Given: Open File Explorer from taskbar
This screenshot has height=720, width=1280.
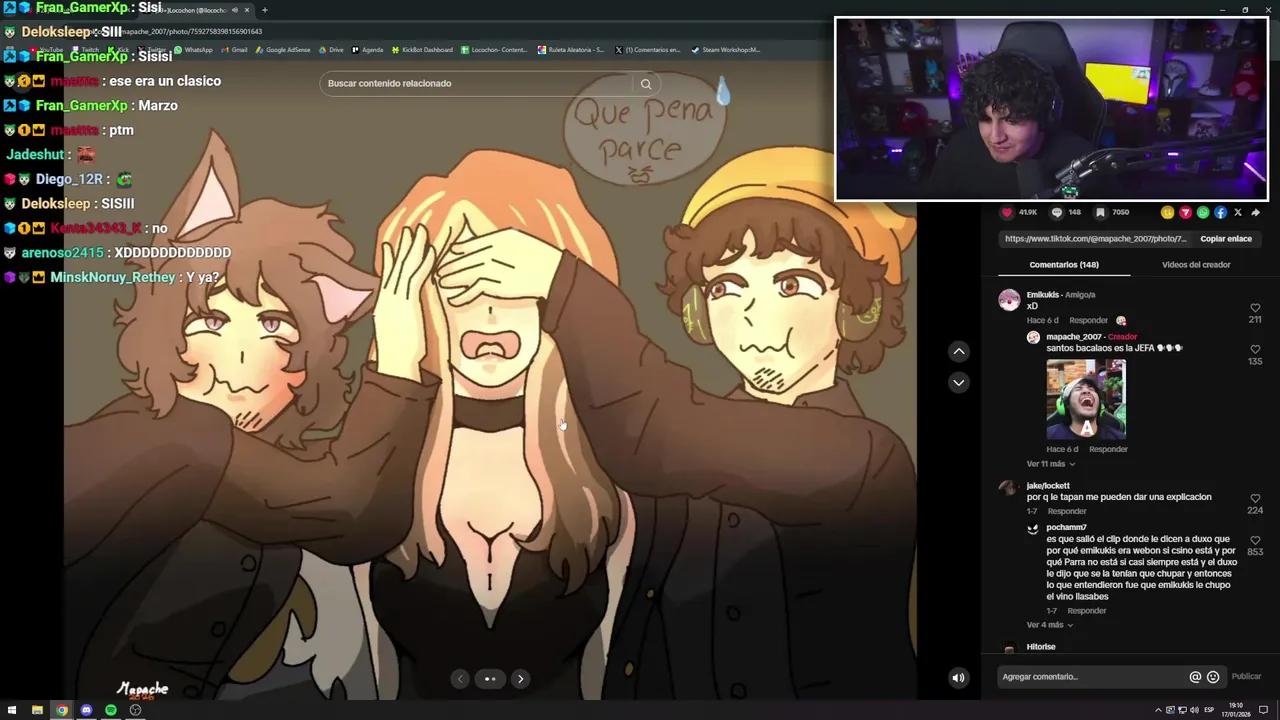Looking at the screenshot, I should tap(37, 710).
